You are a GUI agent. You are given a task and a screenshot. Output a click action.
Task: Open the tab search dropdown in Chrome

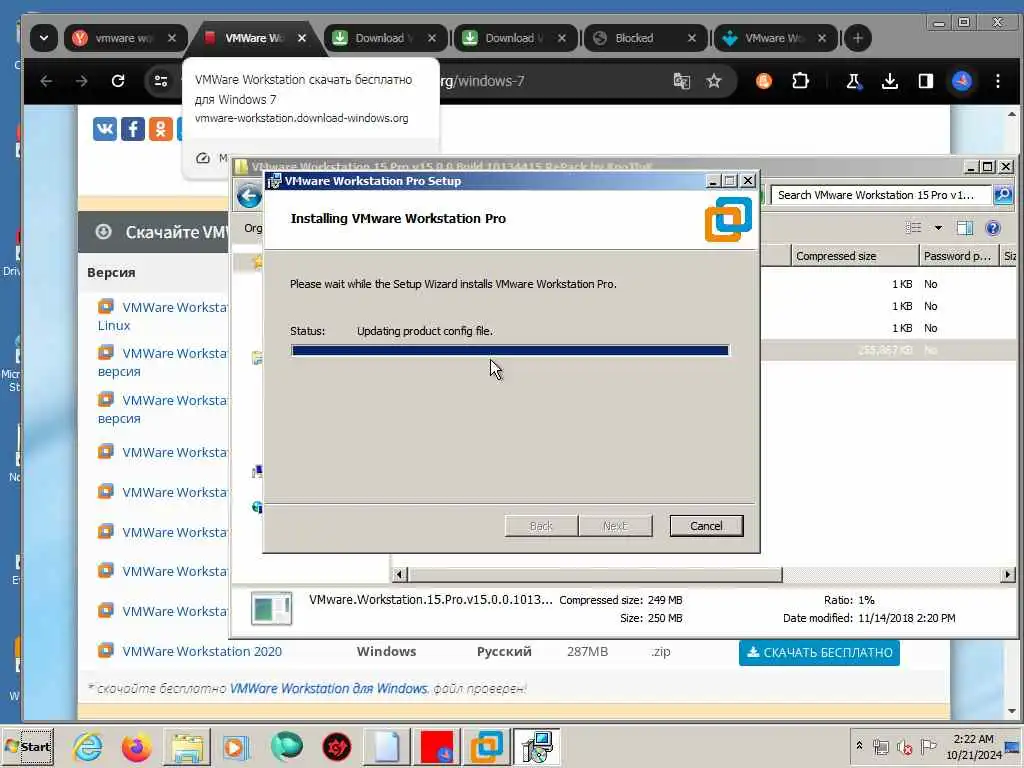click(44, 38)
